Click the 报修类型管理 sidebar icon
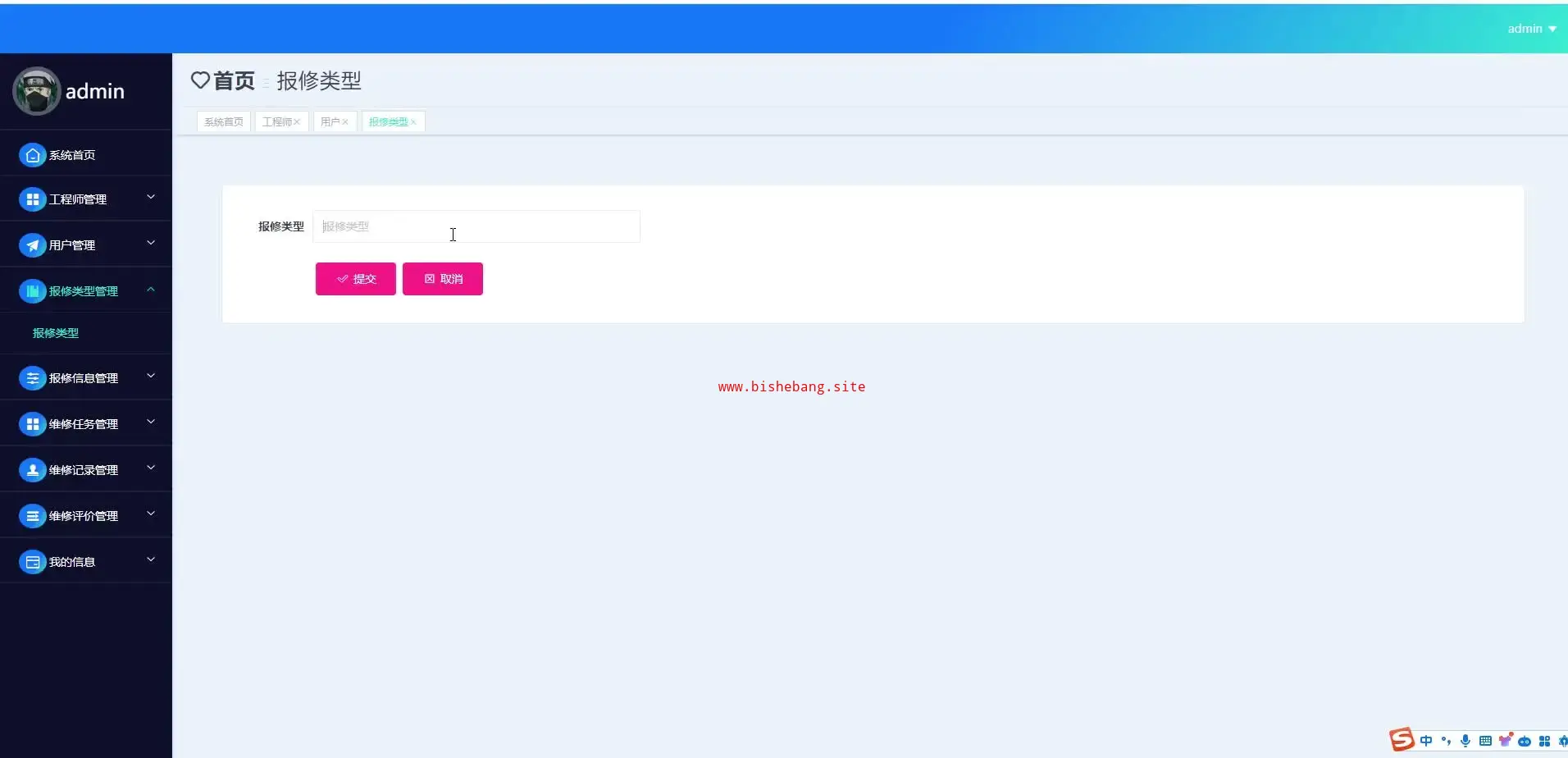Viewport: 1568px width, 758px height. tap(32, 291)
